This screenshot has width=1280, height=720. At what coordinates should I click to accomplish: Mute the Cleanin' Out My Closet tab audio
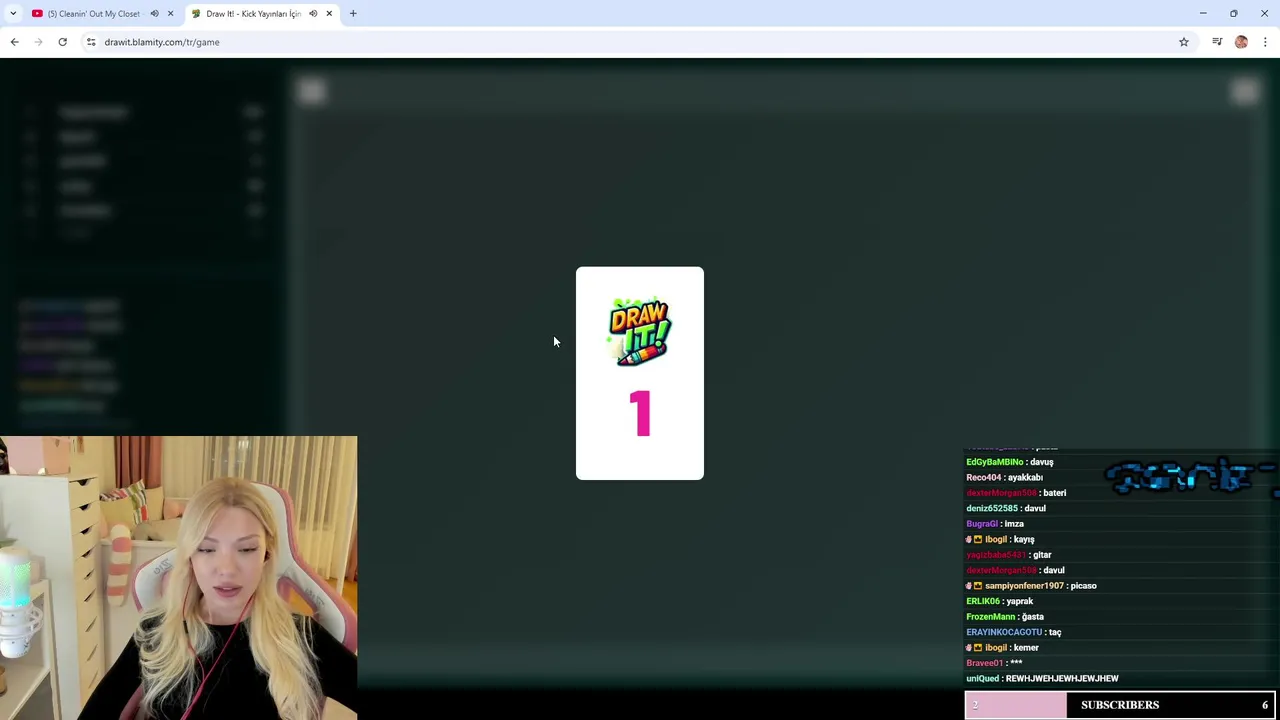pyautogui.click(x=154, y=13)
